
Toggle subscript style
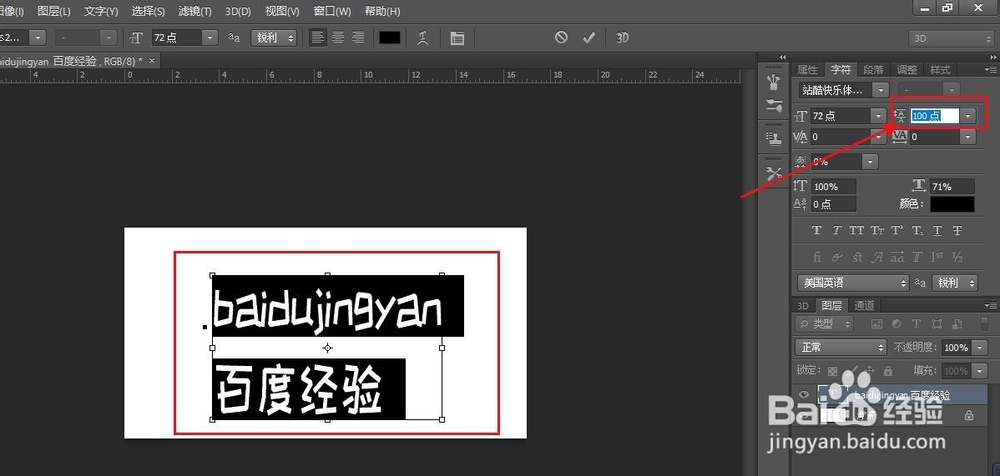(917, 230)
